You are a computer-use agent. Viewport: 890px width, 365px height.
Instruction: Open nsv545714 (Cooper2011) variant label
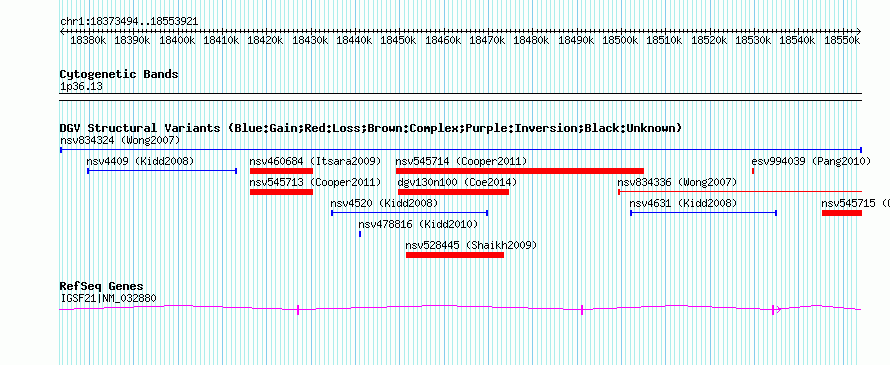(461, 161)
